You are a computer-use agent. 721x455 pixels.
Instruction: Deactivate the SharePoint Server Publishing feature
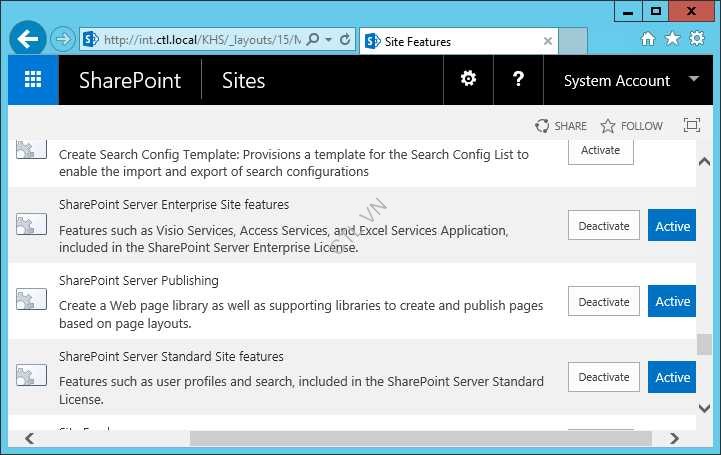tap(603, 302)
